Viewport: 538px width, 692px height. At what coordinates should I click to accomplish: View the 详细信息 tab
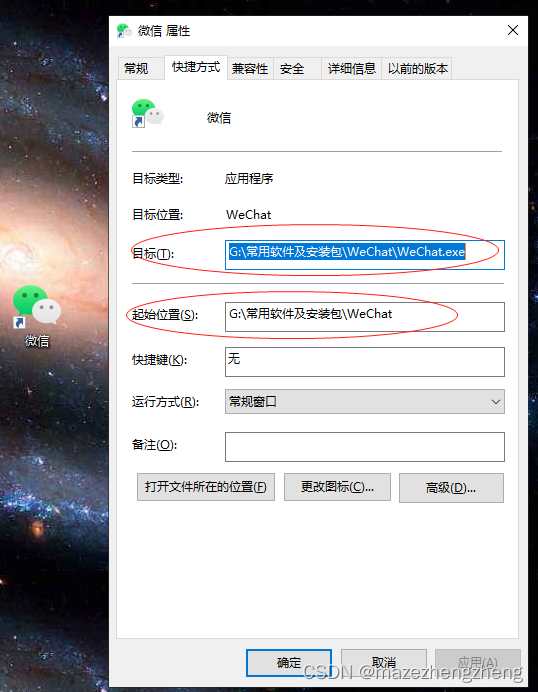351,68
